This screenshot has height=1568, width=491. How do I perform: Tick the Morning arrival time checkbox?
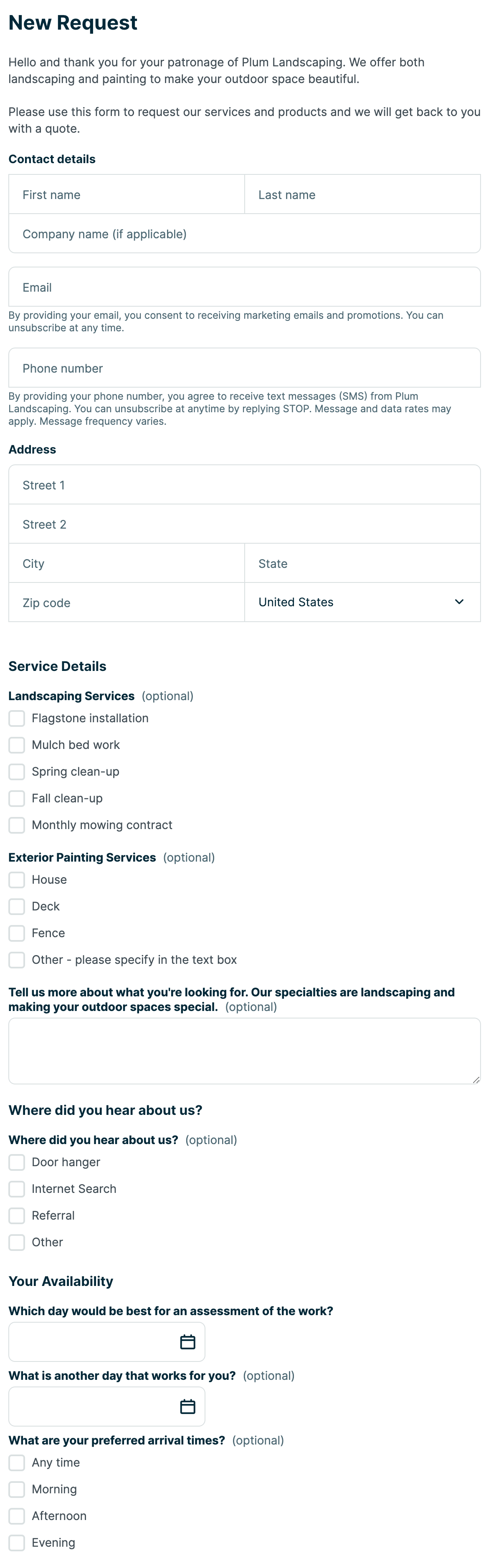(x=17, y=1490)
